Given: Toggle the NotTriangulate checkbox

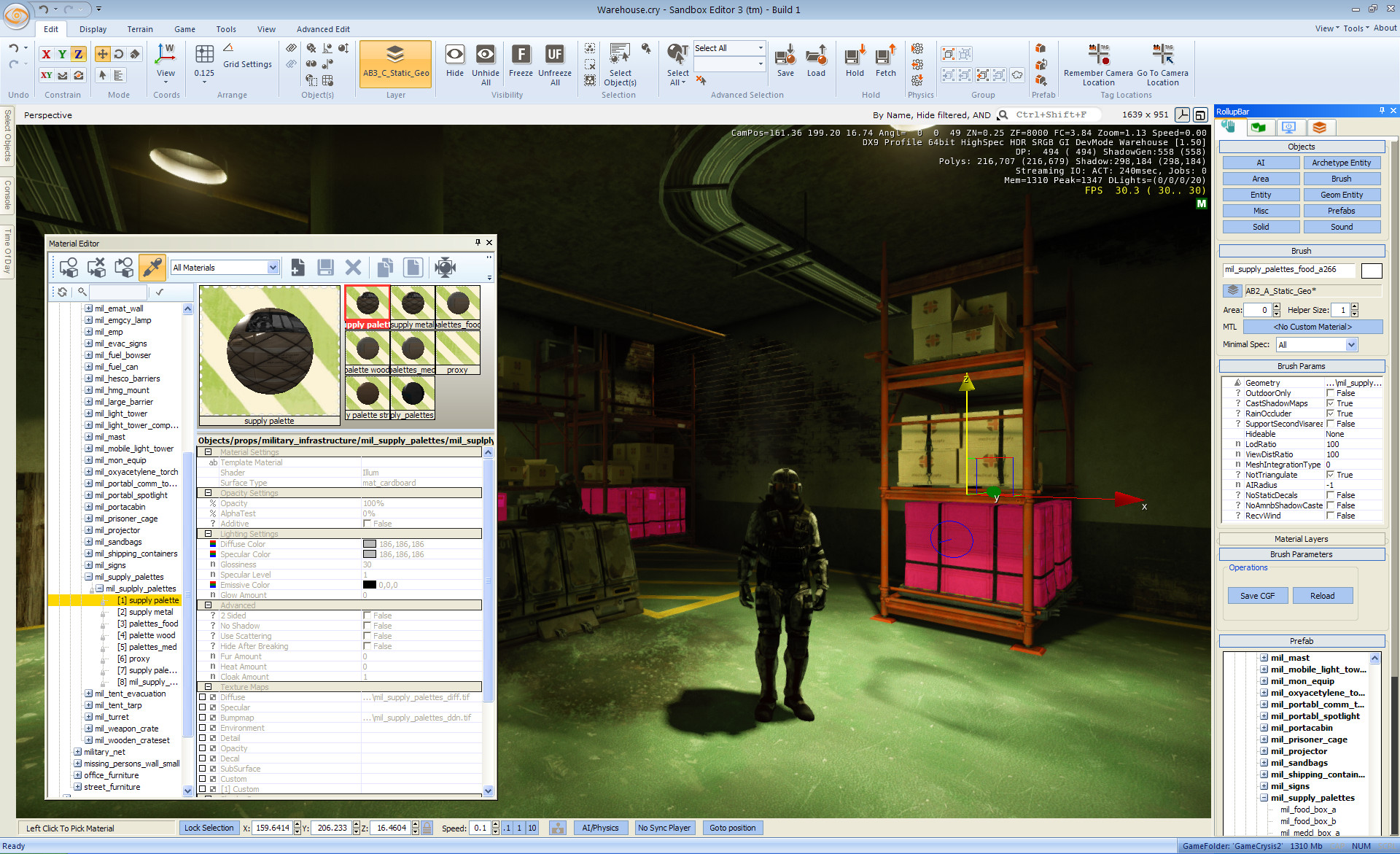Looking at the screenshot, I should tap(1330, 475).
